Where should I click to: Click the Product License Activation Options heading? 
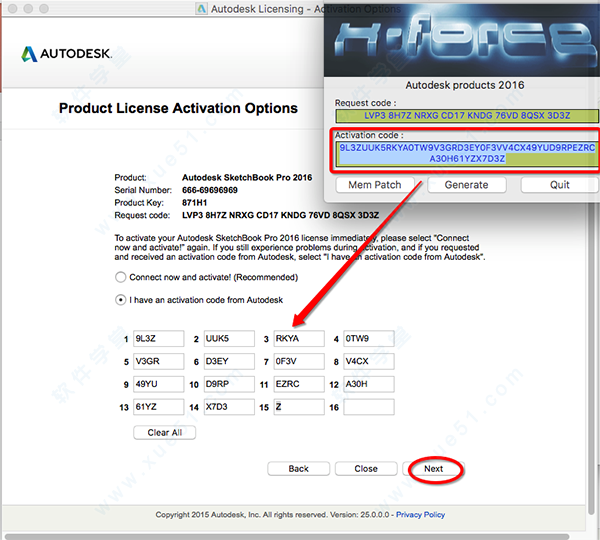pyautogui.click(x=178, y=108)
